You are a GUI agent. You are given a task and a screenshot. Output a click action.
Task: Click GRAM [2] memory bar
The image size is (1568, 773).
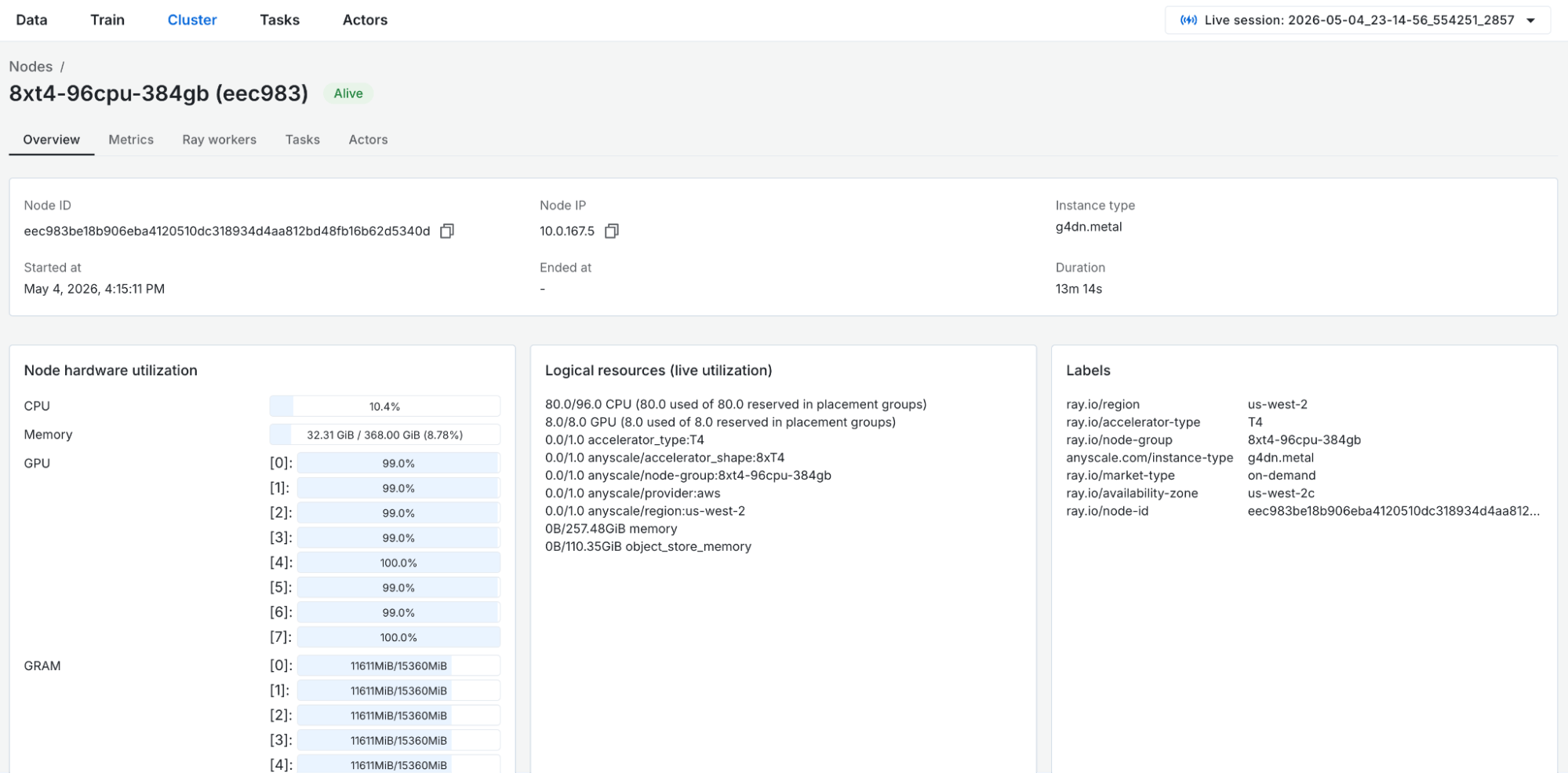coord(398,716)
